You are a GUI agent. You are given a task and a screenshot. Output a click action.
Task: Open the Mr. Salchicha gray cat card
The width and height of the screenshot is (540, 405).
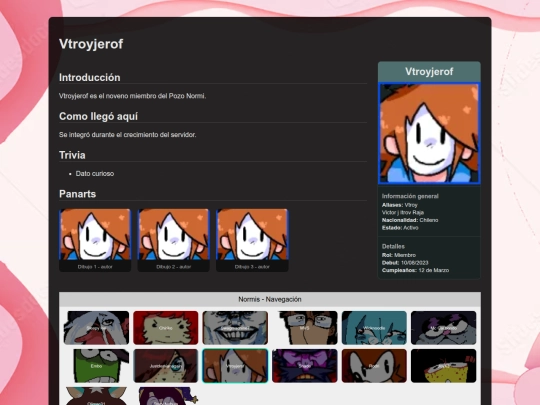(x=444, y=328)
